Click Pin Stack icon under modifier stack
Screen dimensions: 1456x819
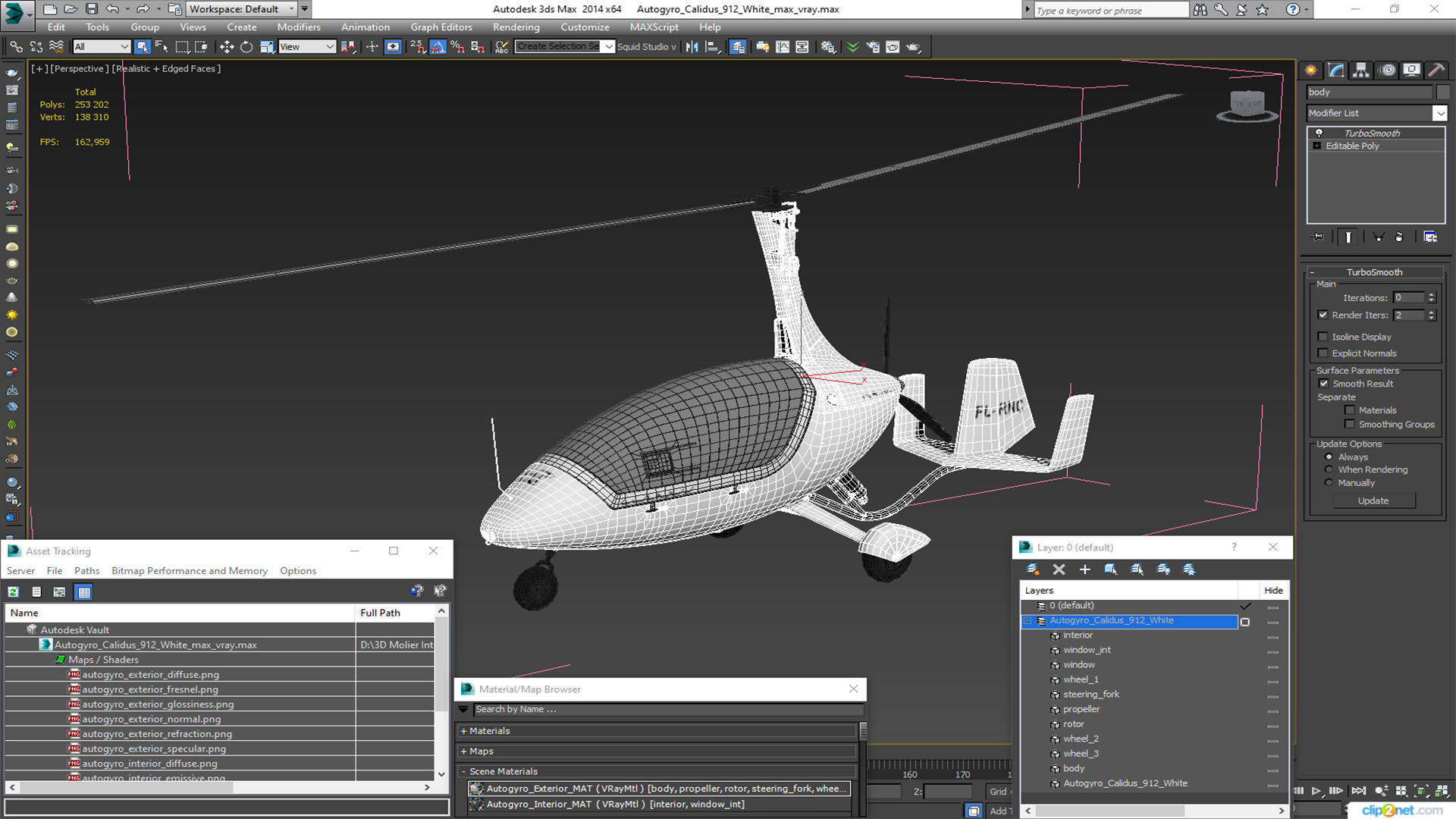[1318, 237]
